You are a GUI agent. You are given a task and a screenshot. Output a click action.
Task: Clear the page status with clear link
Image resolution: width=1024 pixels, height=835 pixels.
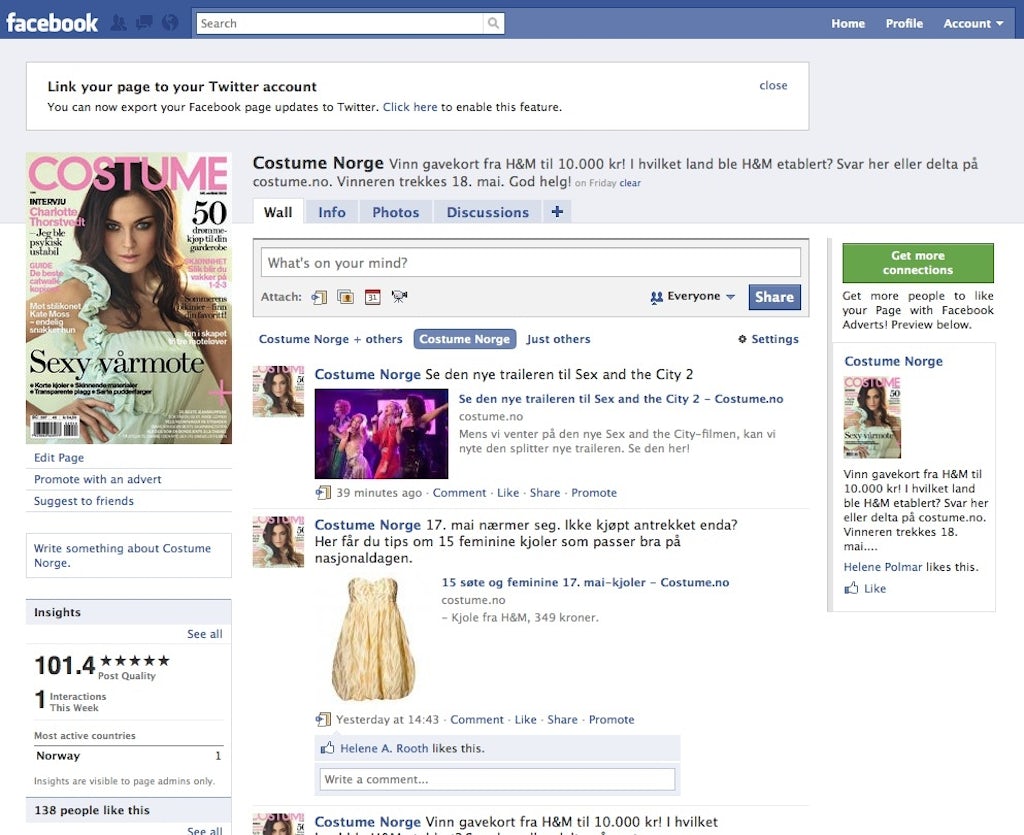(x=630, y=183)
